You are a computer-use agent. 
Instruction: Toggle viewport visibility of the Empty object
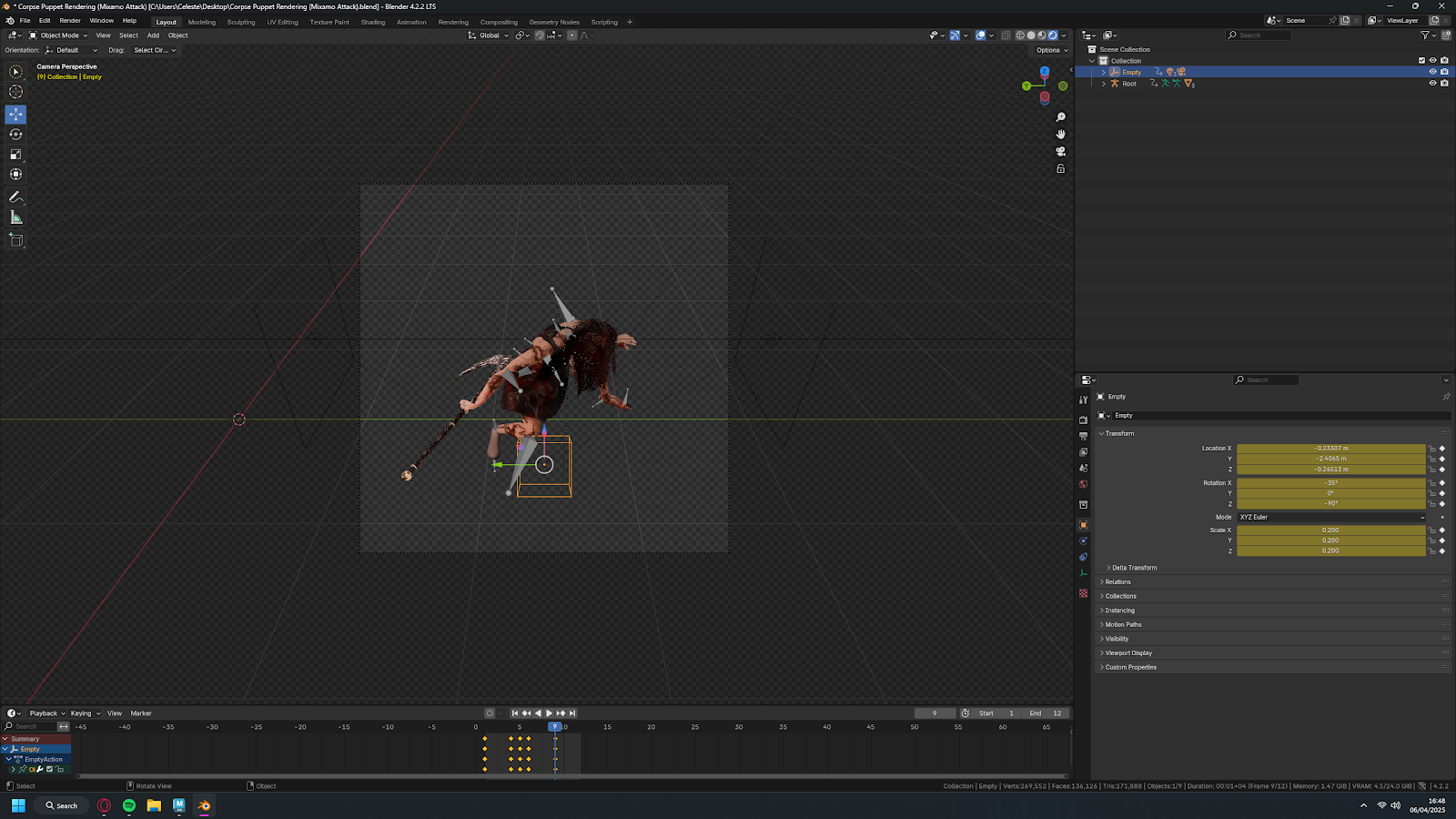tap(1432, 72)
